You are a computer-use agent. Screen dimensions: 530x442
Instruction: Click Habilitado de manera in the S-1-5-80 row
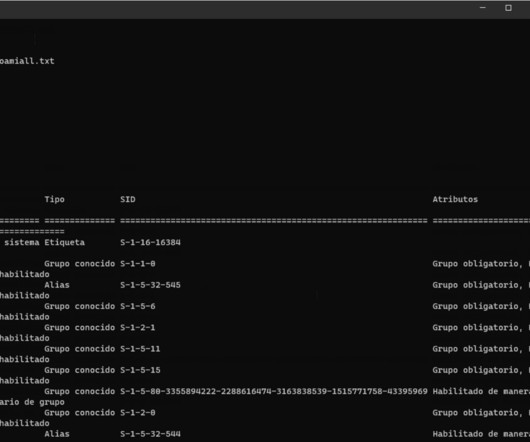click(x=481, y=391)
